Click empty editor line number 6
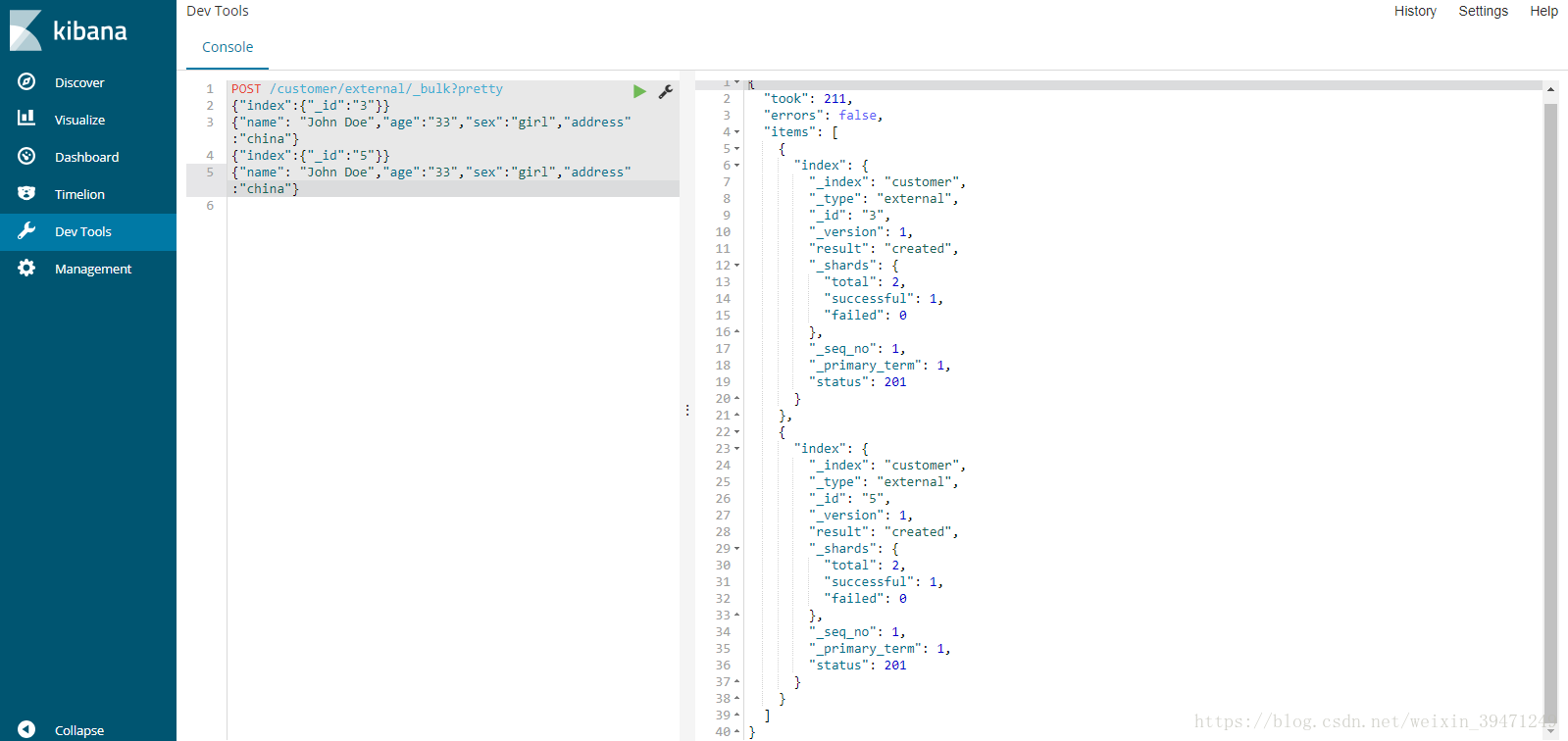 click(x=210, y=206)
